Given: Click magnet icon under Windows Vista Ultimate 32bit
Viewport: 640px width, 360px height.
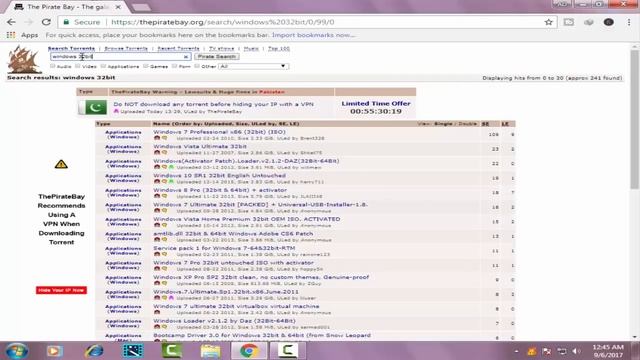Looking at the screenshot, I should pos(157,152).
